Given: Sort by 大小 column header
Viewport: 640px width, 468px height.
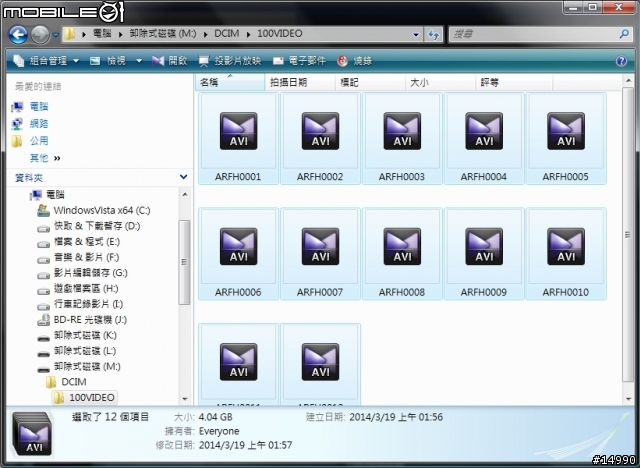Looking at the screenshot, I should pos(440,82).
